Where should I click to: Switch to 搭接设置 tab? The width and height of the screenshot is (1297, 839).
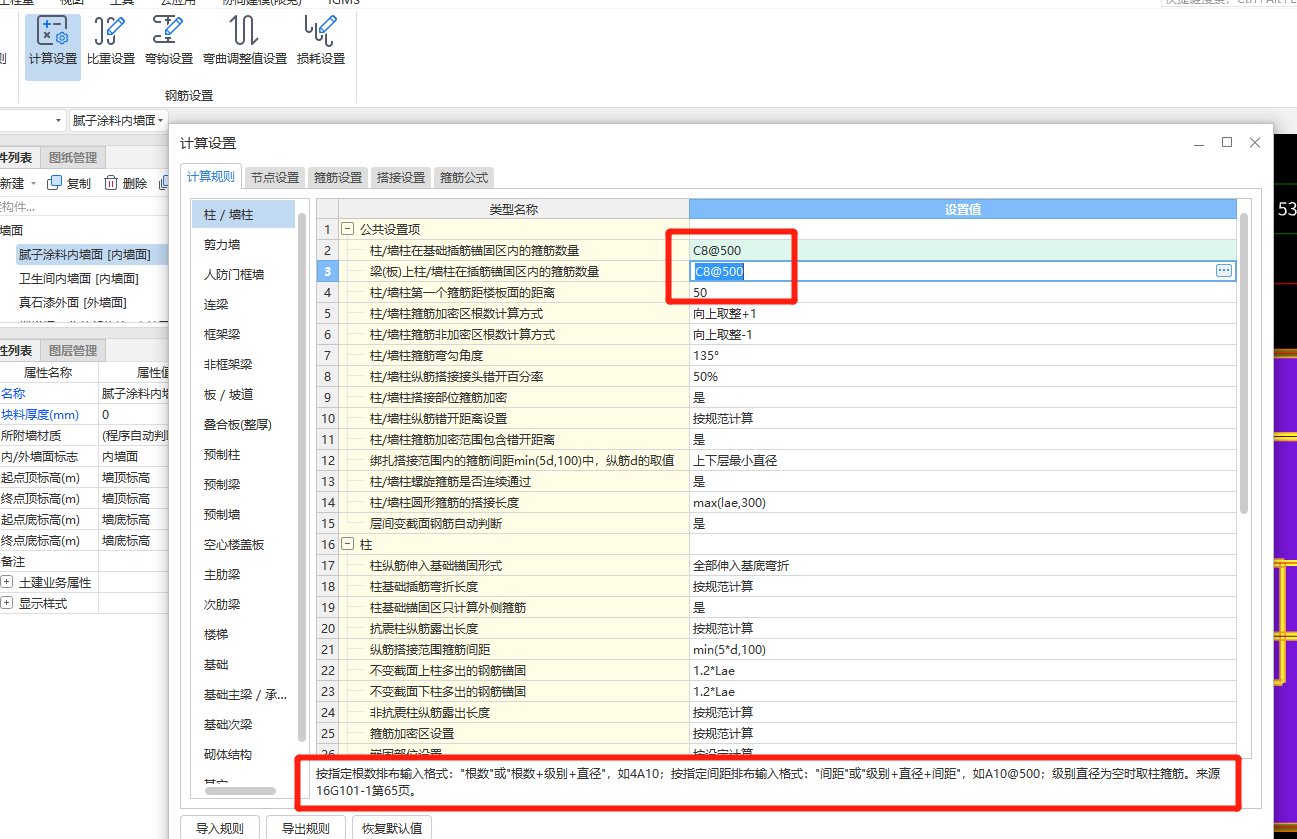[401, 177]
